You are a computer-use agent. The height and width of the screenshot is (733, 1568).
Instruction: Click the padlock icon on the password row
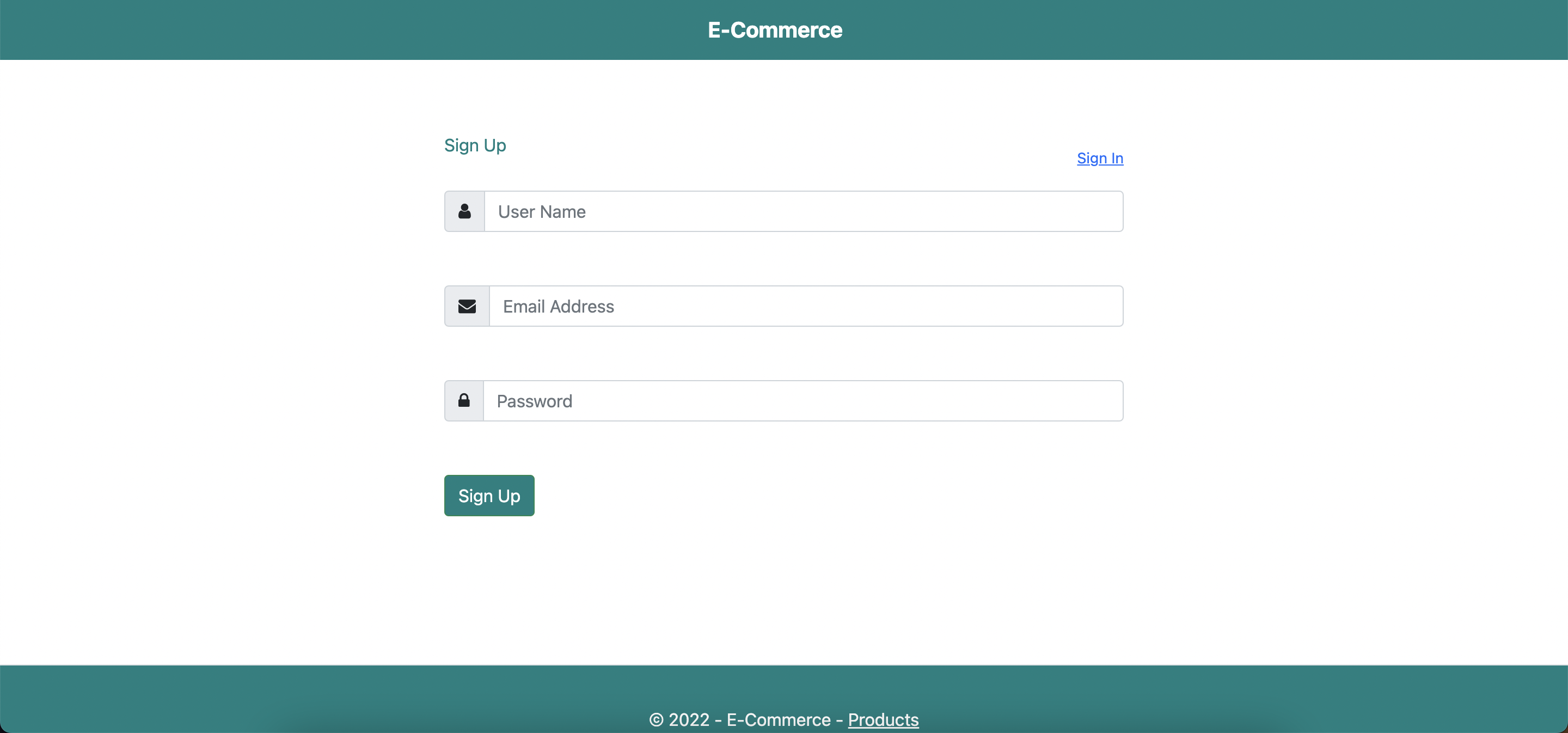[x=464, y=400]
